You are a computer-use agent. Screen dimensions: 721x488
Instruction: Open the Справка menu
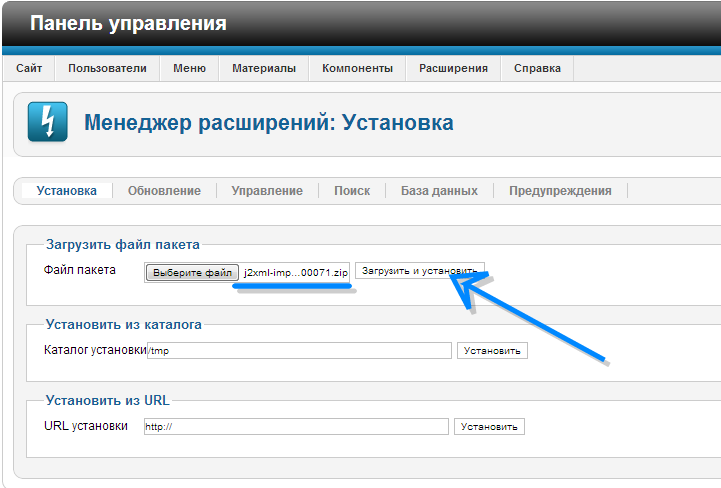537,69
